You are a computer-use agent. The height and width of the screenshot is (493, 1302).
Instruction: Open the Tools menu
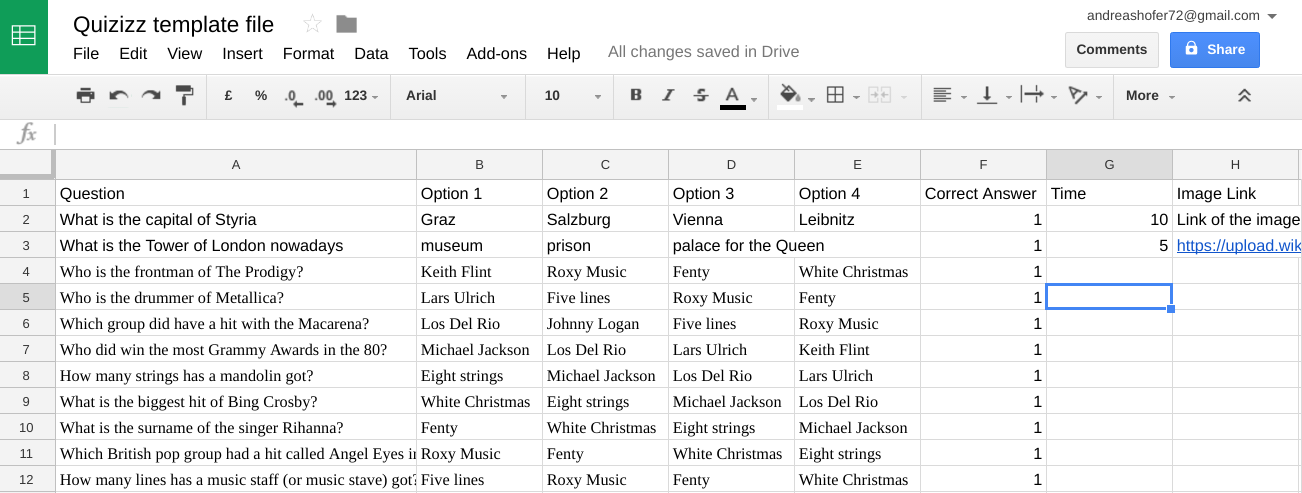click(x=427, y=53)
